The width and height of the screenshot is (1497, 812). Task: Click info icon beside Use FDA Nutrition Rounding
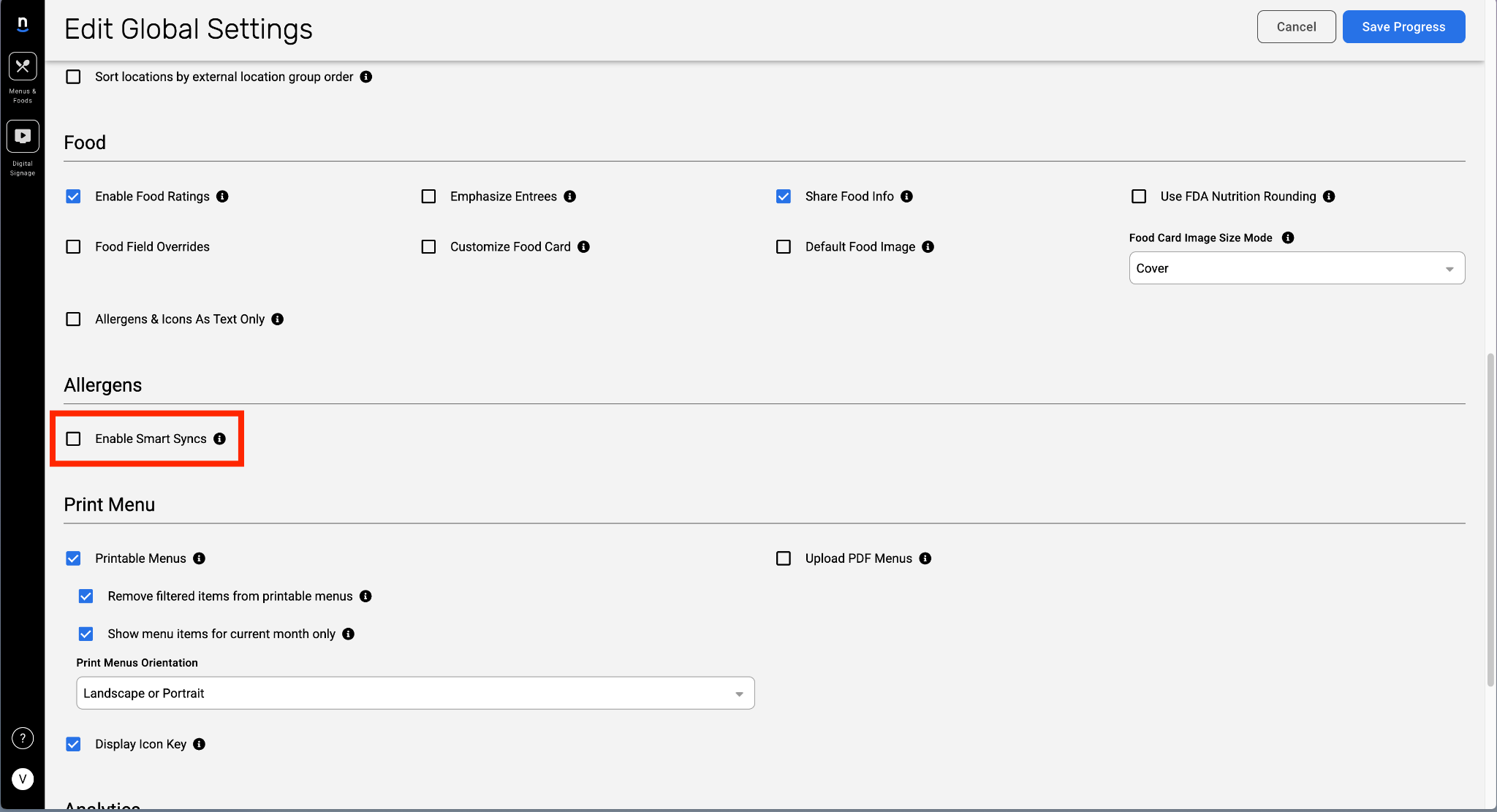pyautogui.click(x=1330, y=197)
